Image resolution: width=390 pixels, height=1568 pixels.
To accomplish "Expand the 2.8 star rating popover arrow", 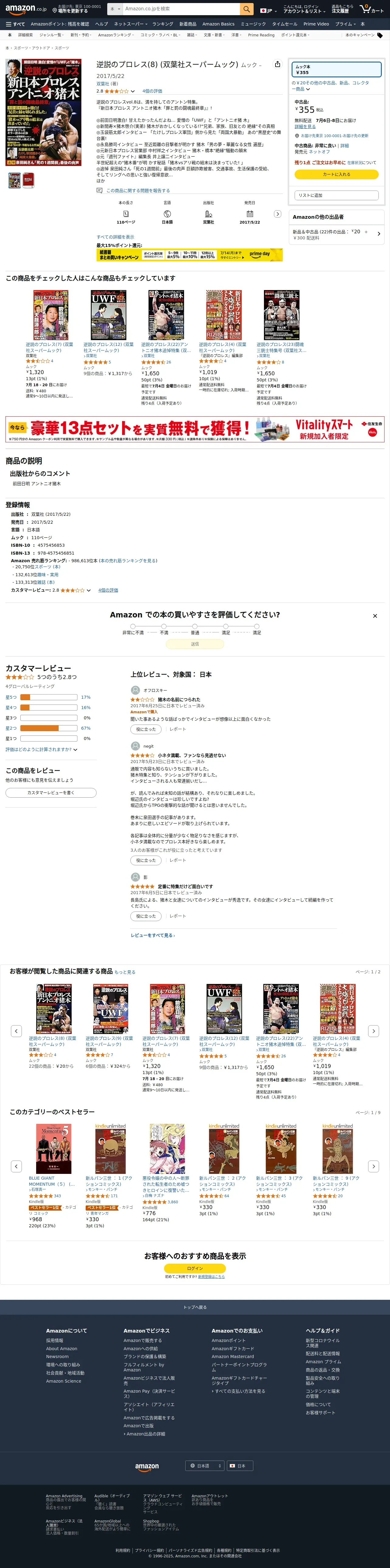I will pyautogui.click(x=133, y=91).
